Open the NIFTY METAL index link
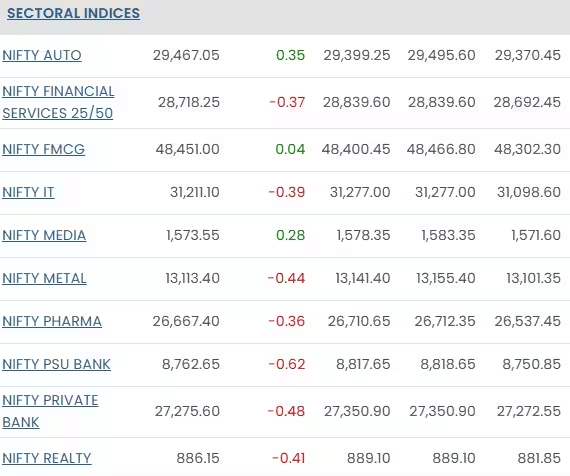The image size is (570, 476). pos(44,278)
